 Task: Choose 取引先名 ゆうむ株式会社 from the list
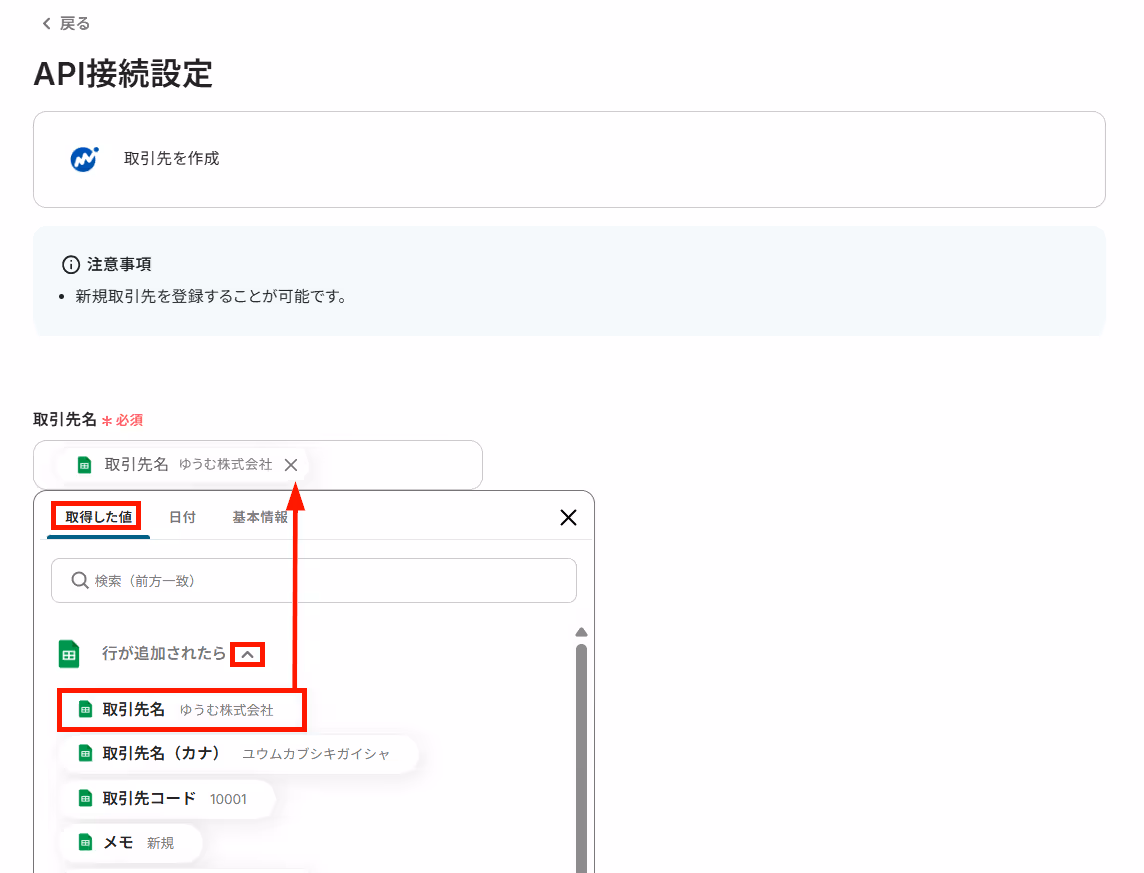(x=182, y=710)
